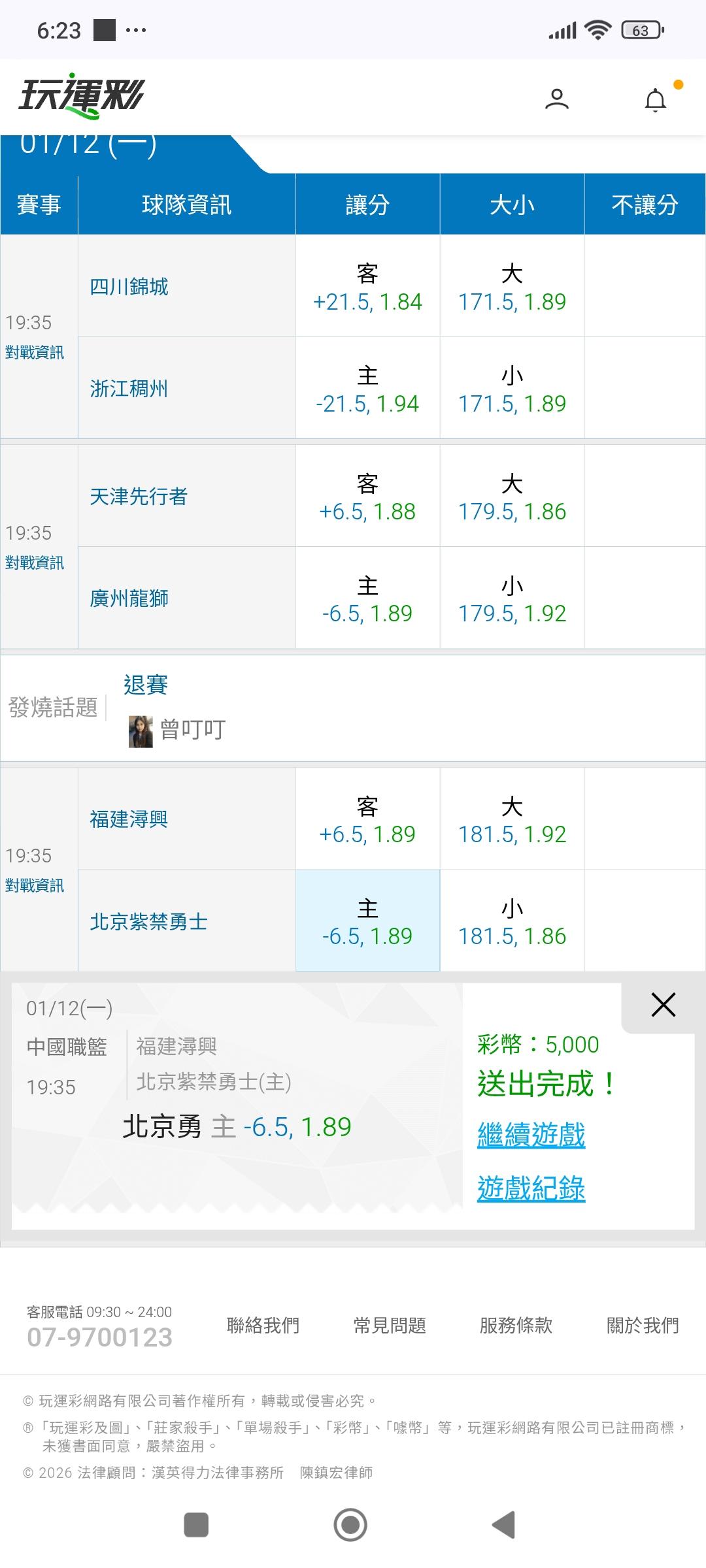
Task: Select 客 +21.5, 1.84 for 四川錦城
Action: coord(367,287)
